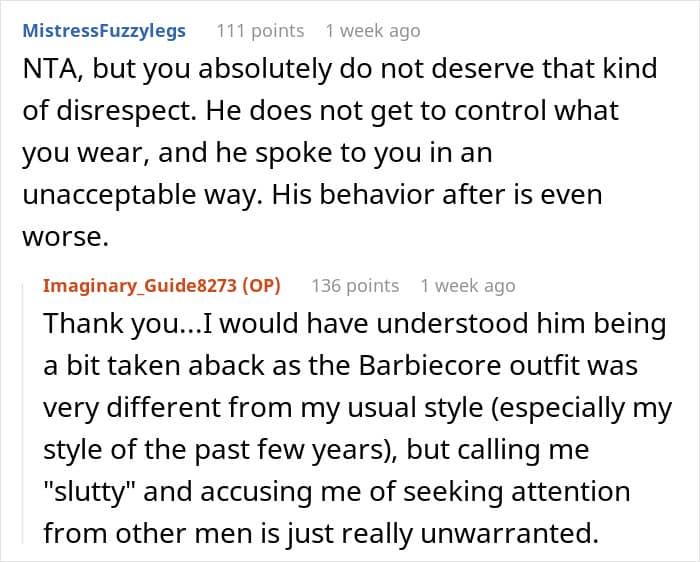Open Imaginary_Guide8273 user profile
This screenshot has height=562, width=700.
[140, 286]
